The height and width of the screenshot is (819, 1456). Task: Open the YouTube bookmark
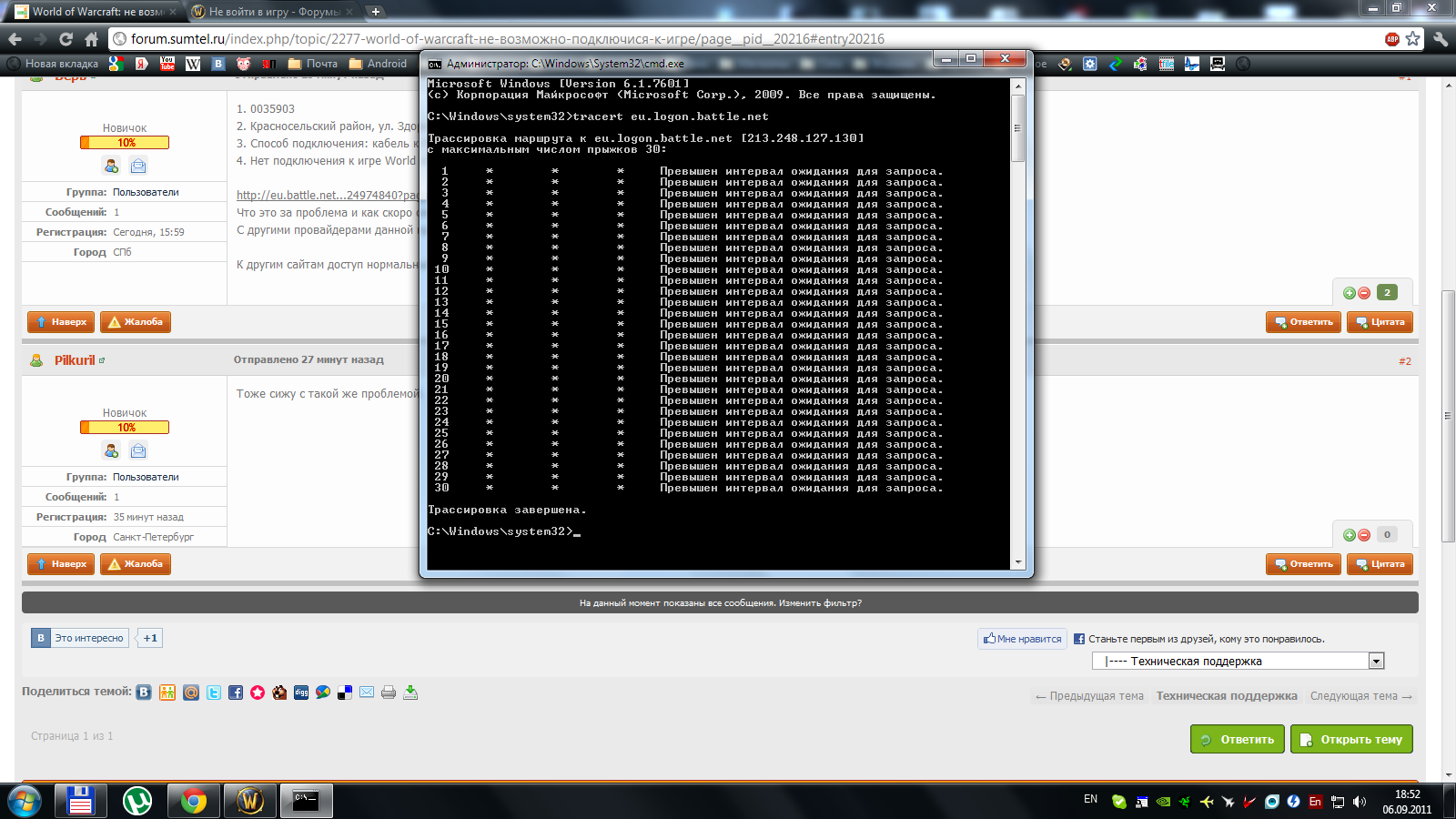click(x=167, y=64)
